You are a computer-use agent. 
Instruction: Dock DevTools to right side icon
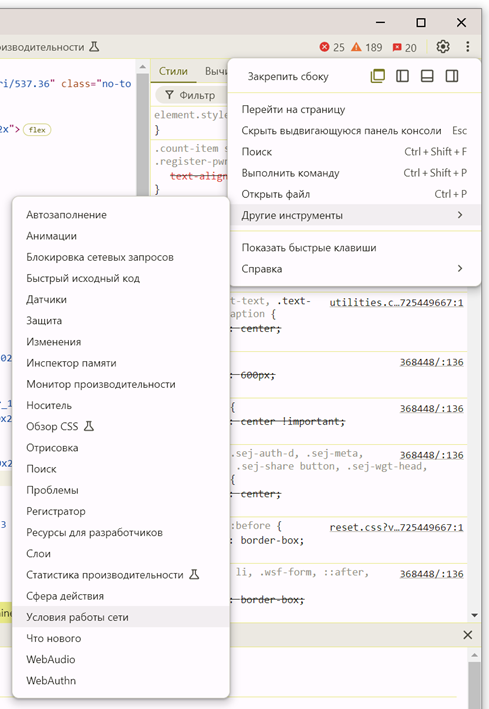click(x=452, y=76)
